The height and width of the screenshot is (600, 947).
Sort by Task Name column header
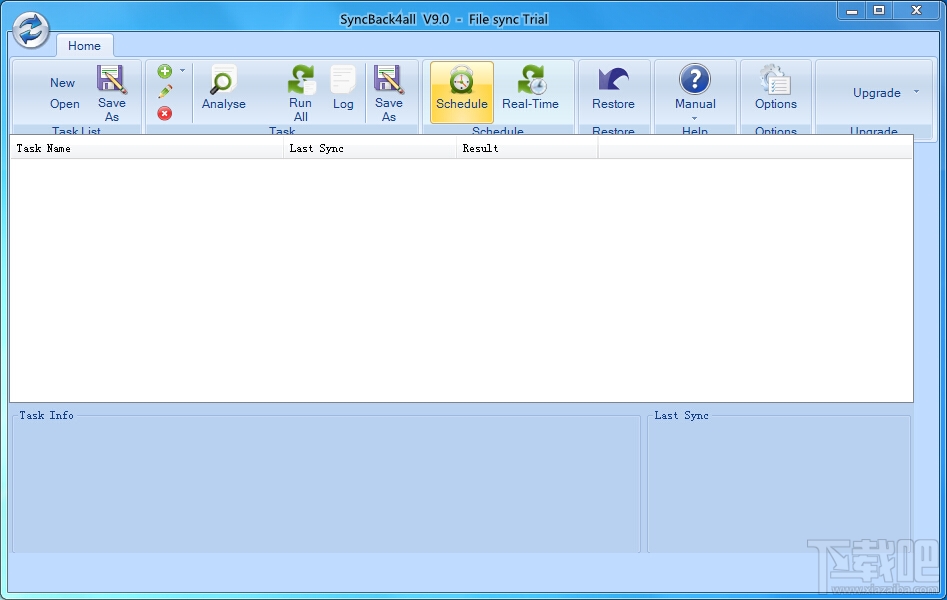146,148
